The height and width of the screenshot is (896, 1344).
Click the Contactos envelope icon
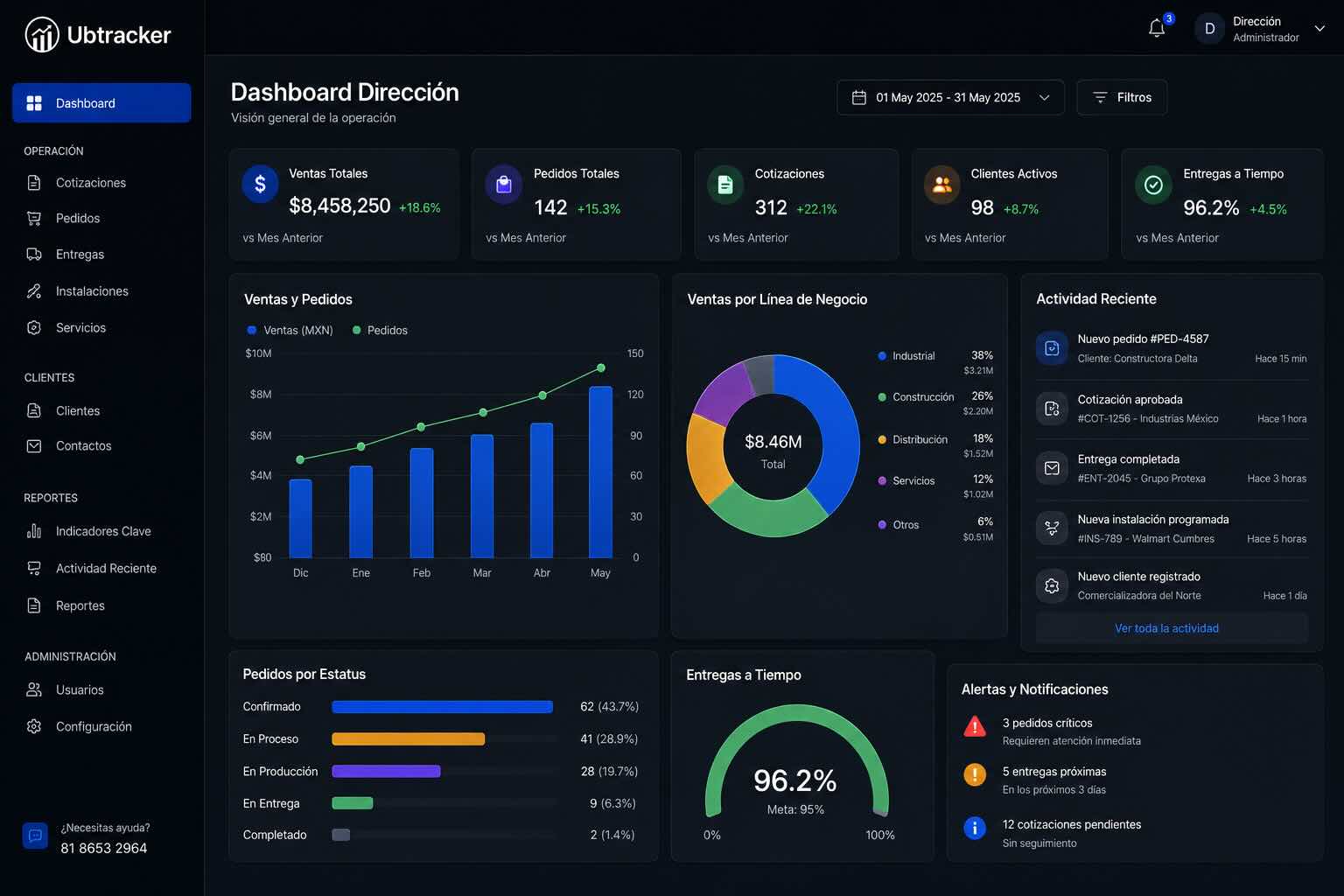pyautogui.click(x=34, y=446)
